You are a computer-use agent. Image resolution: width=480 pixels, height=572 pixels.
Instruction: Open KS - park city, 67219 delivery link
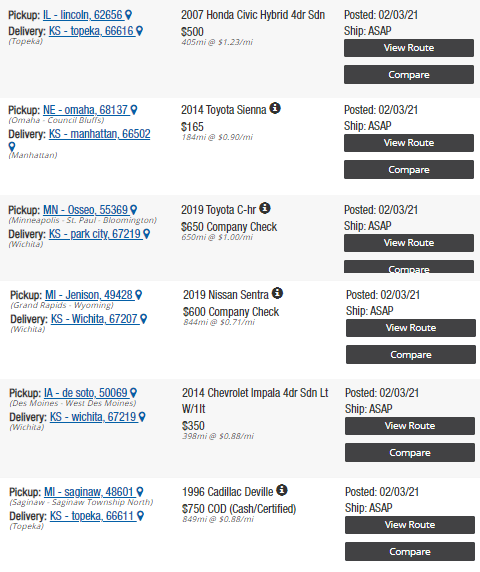coord(95,234)
